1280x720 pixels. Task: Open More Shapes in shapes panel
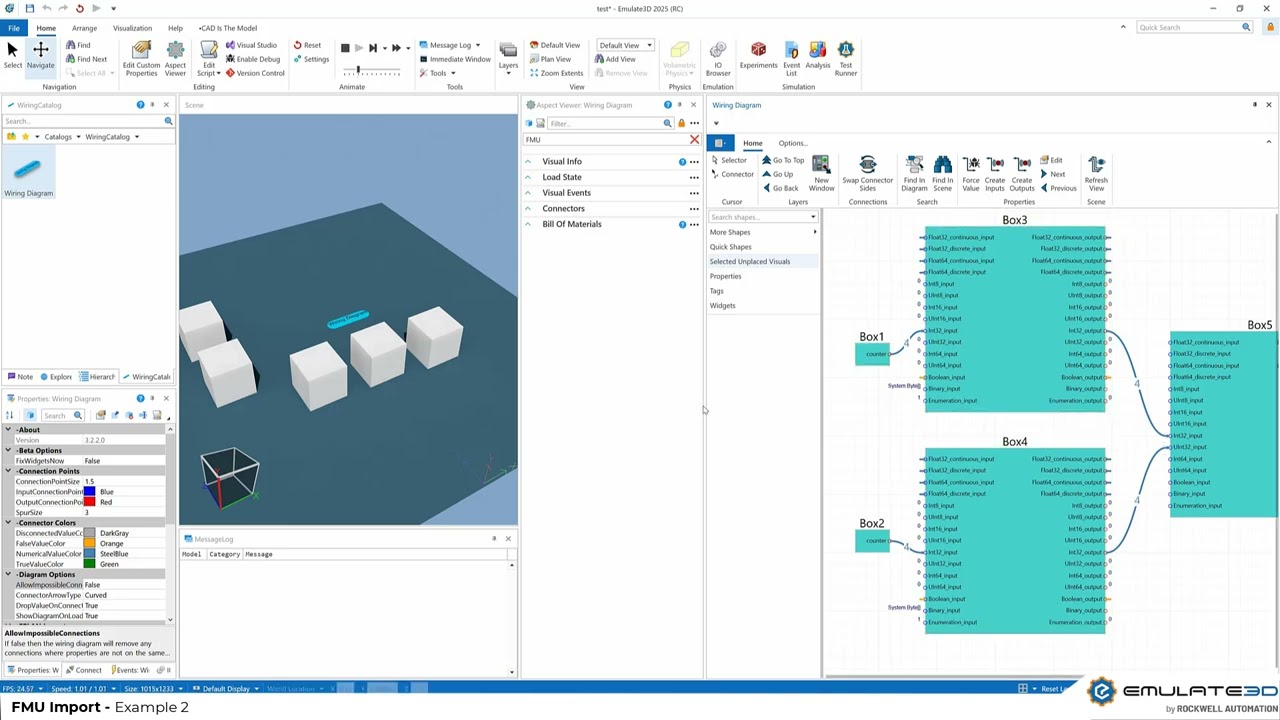(x=763, y=232)
